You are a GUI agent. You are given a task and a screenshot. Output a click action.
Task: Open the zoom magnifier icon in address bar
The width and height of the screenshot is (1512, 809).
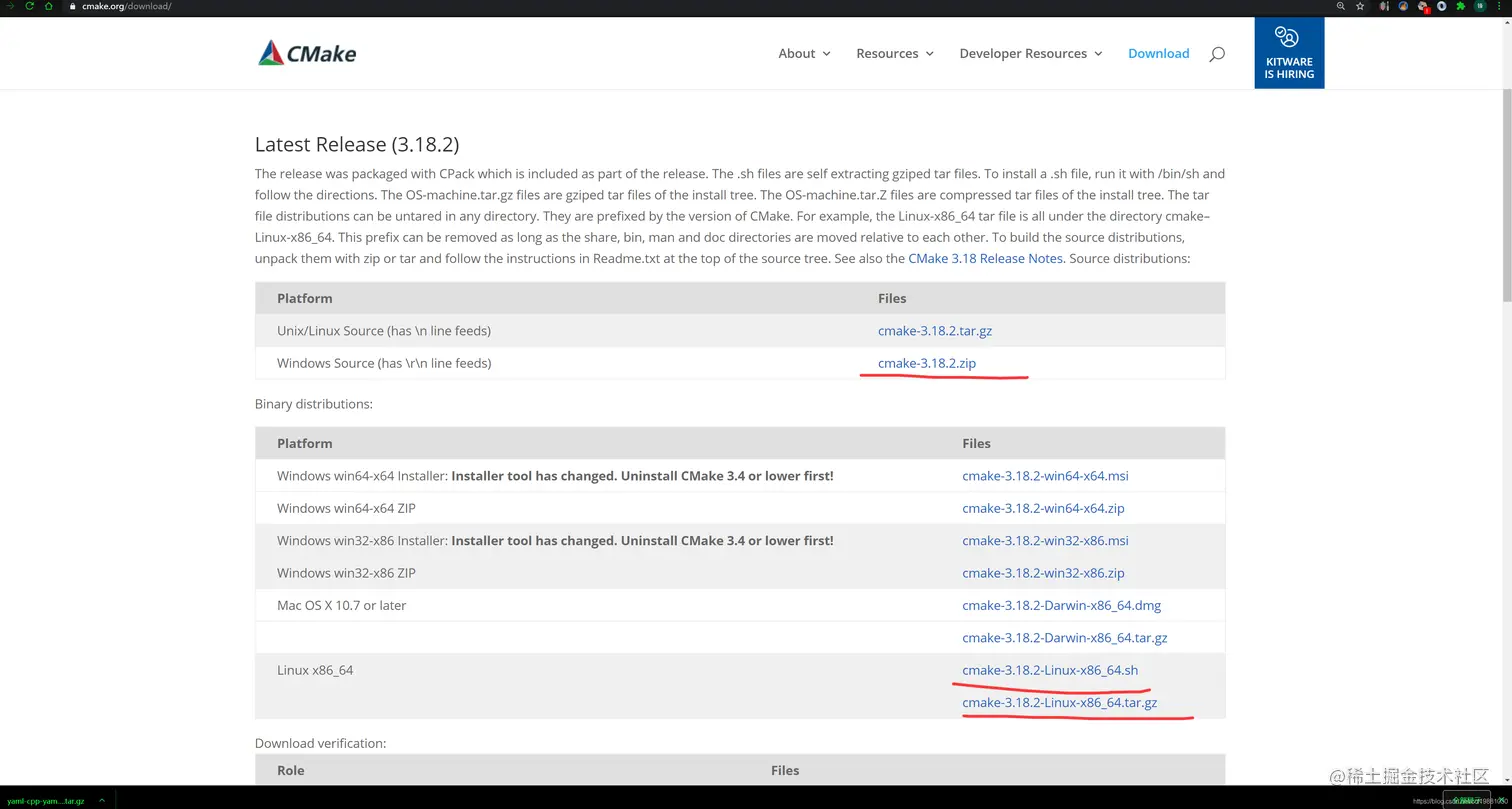1341,6
